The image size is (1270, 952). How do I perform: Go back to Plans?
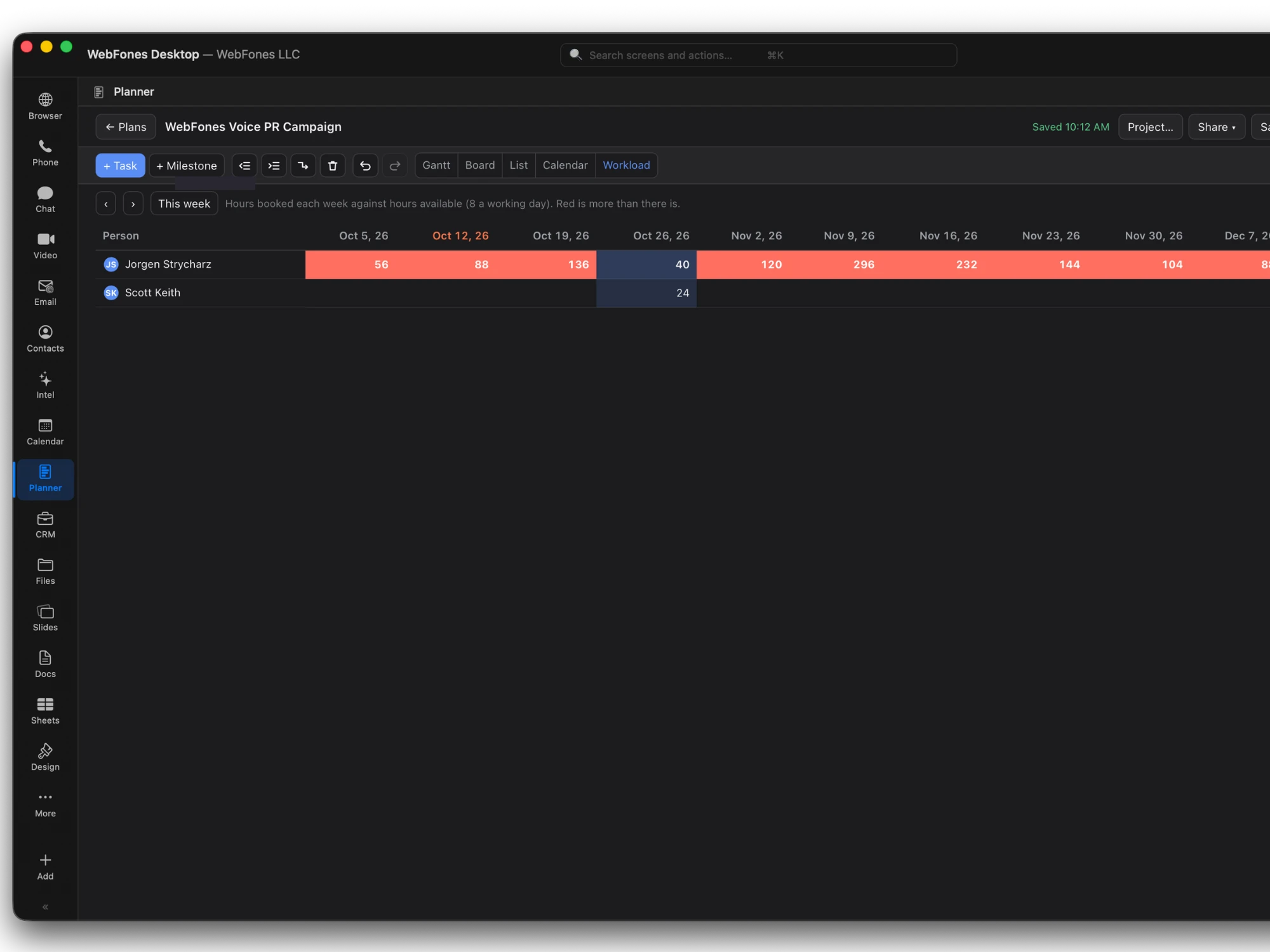point(126,127)
